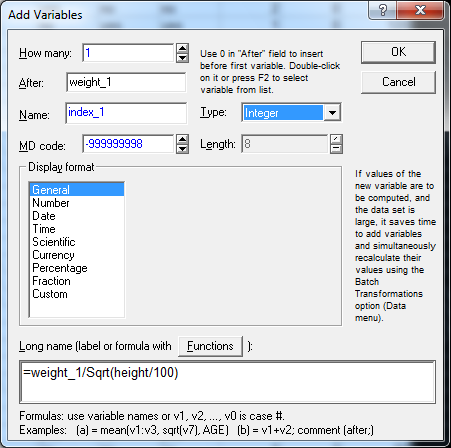Increase MD code with up arrow
Image resolution: width=451 pixels, height=448 pixels.
(182, 139)
